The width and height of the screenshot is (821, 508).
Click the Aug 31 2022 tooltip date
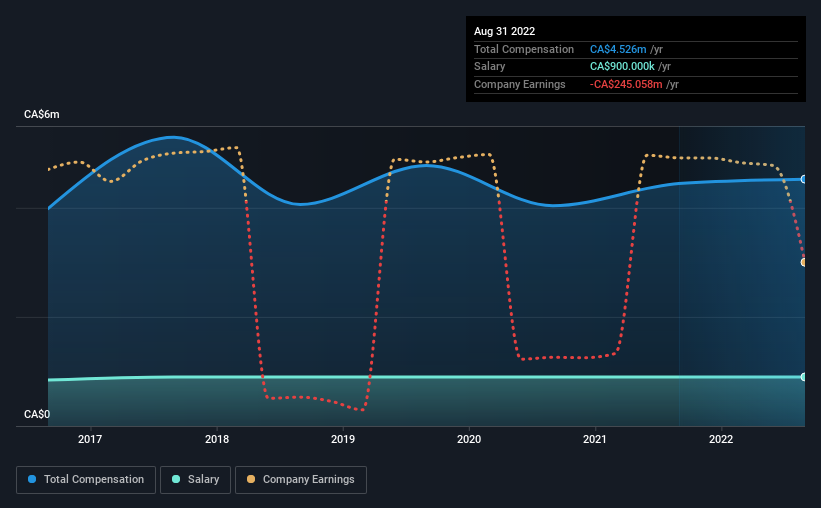(x=504, y=31)
